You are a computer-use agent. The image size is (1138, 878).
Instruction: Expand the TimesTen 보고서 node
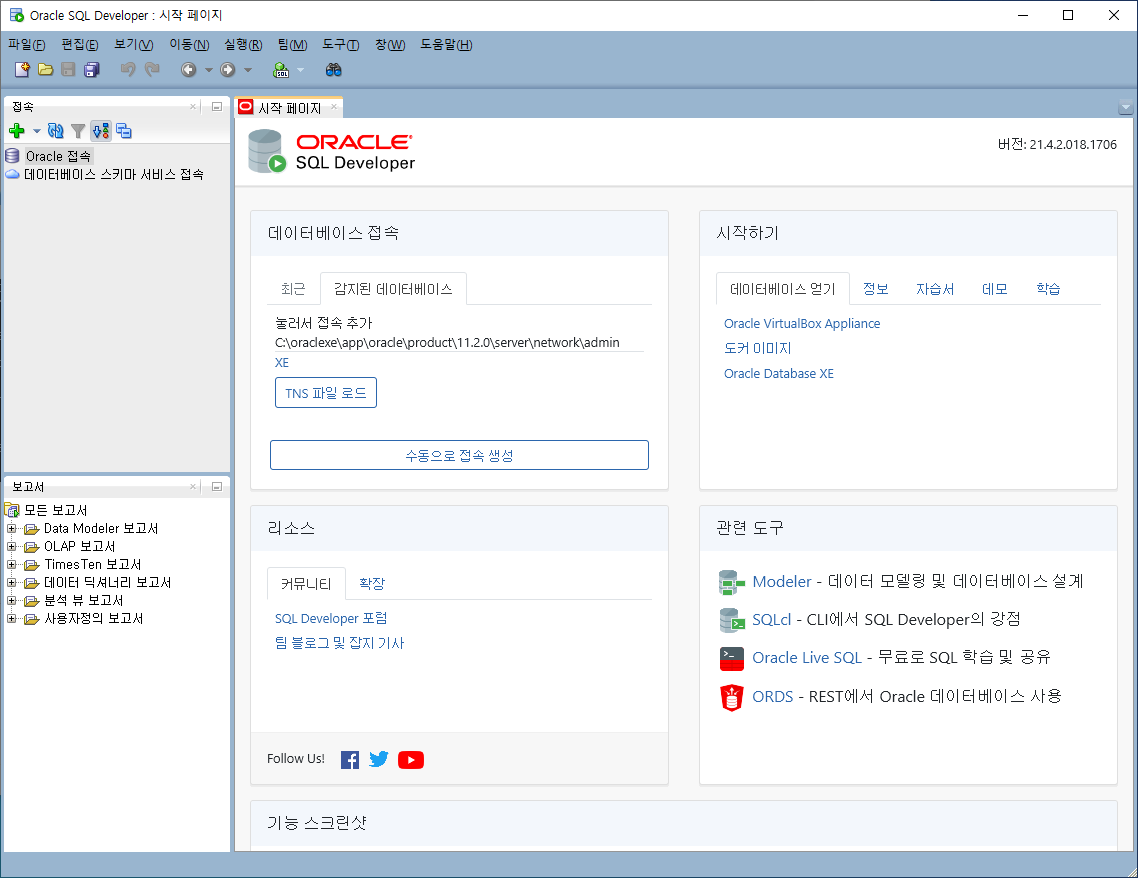click(12, 565)
